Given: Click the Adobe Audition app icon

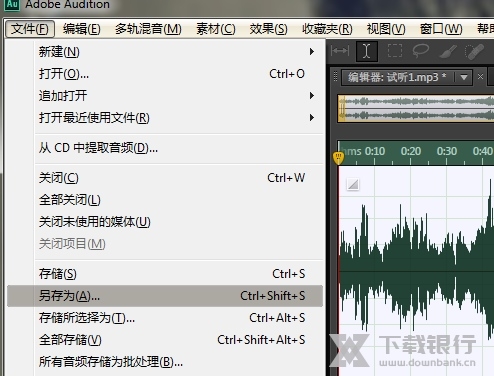Looking at the screenshot, I should pyautogui.click(x=12, y=5).
